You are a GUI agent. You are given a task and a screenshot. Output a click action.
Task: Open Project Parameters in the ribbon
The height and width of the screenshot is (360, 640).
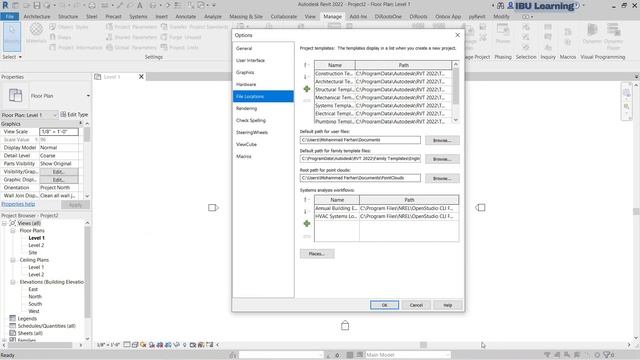[x=131, y=27]
